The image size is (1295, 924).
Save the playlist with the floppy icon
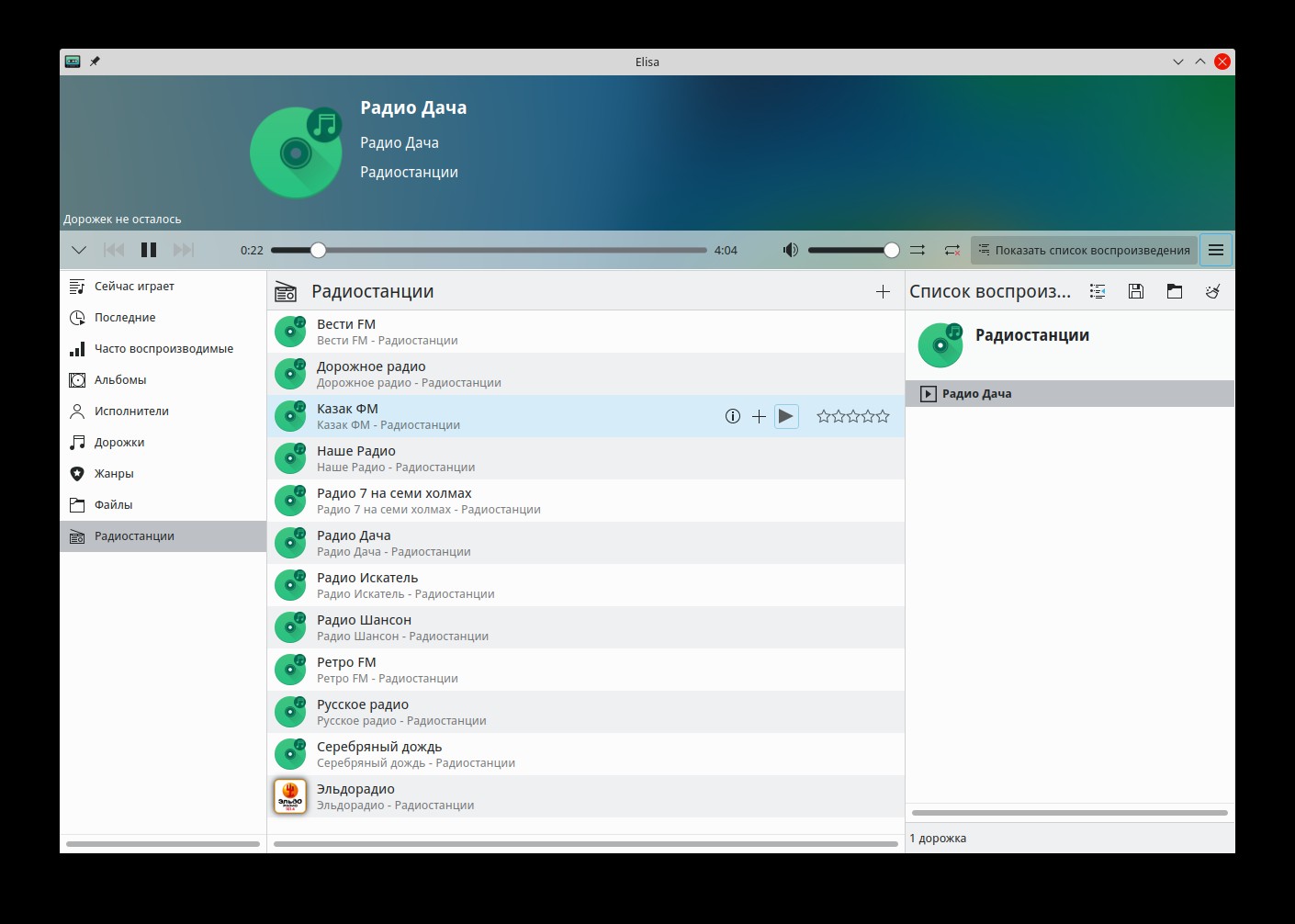pyautogui.click(x=1136, y=291)
